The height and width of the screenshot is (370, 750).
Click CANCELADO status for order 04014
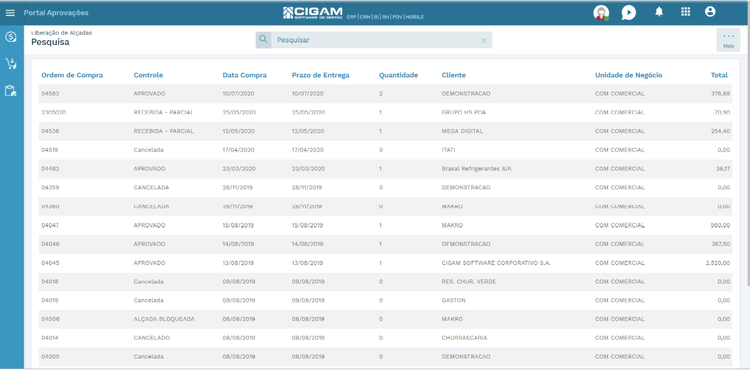[x=152, y=338]
